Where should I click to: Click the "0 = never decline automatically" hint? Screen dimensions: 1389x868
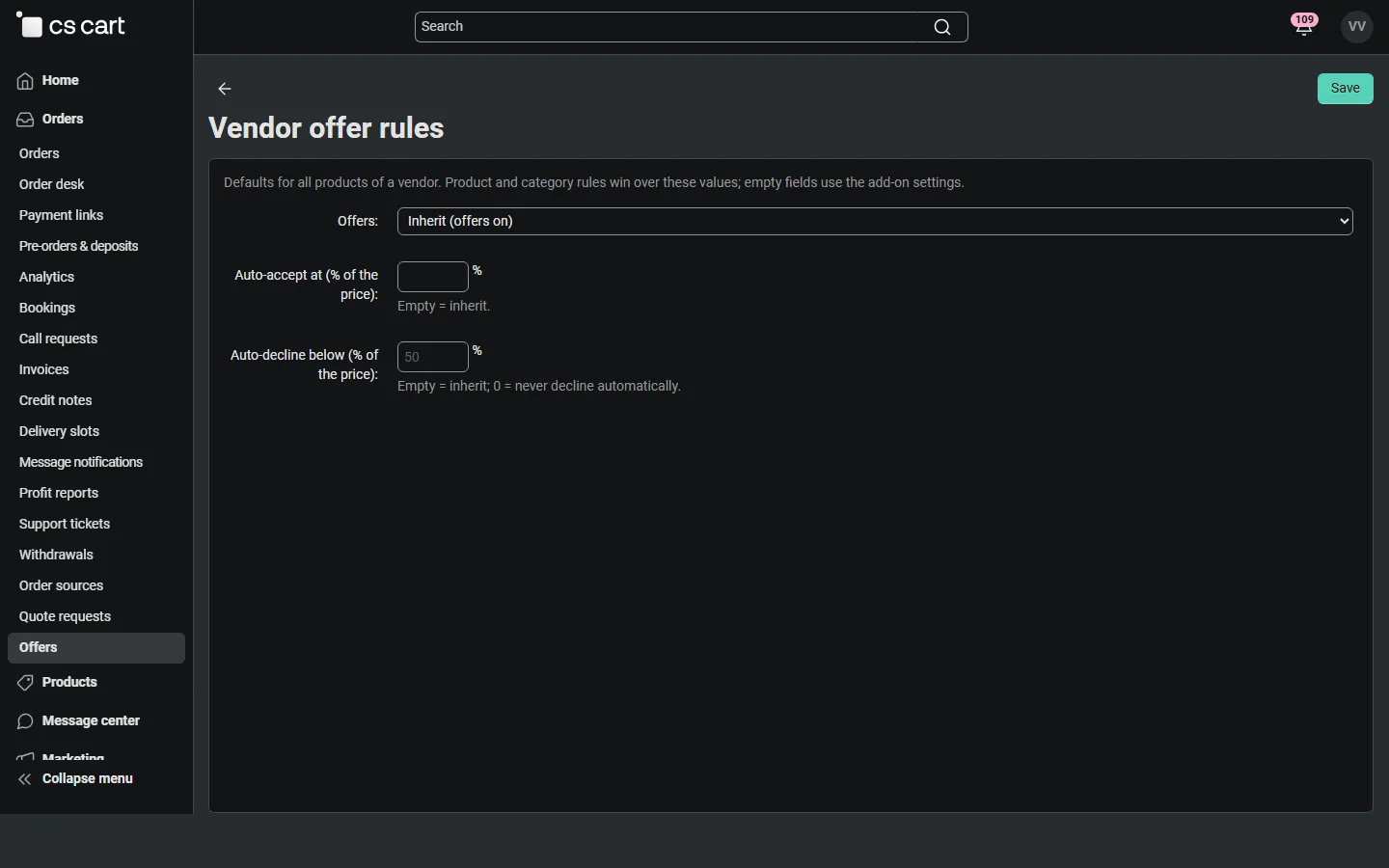click(587, 386)
